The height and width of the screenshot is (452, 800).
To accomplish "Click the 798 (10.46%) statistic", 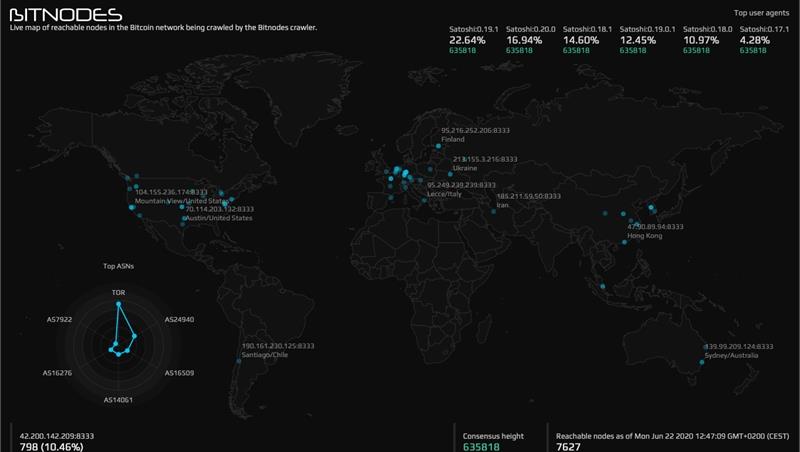I will pyautogui.click(x=52, y=447).
